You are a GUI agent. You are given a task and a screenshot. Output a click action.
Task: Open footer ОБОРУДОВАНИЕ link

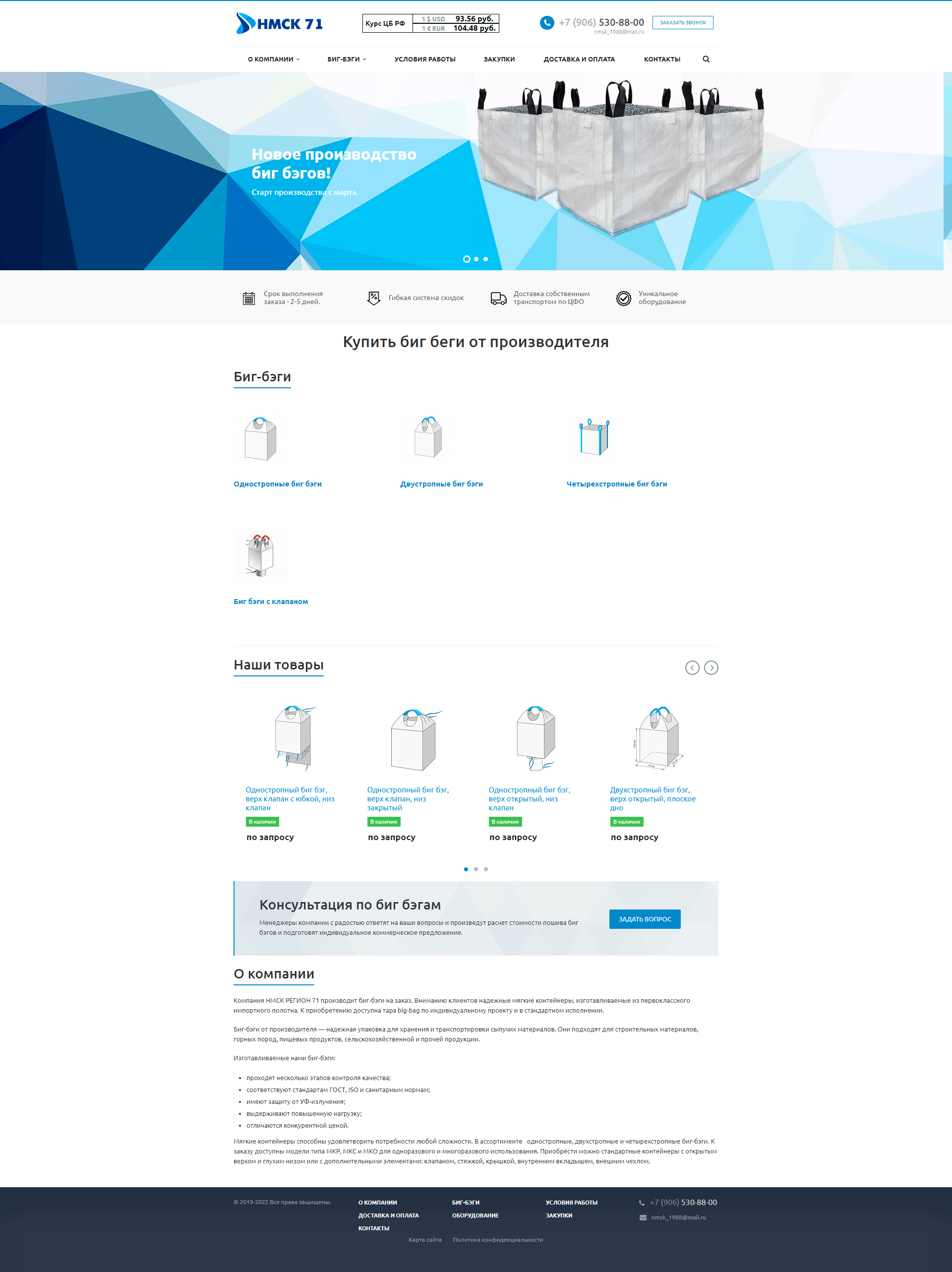click(x=476, y=1215)
